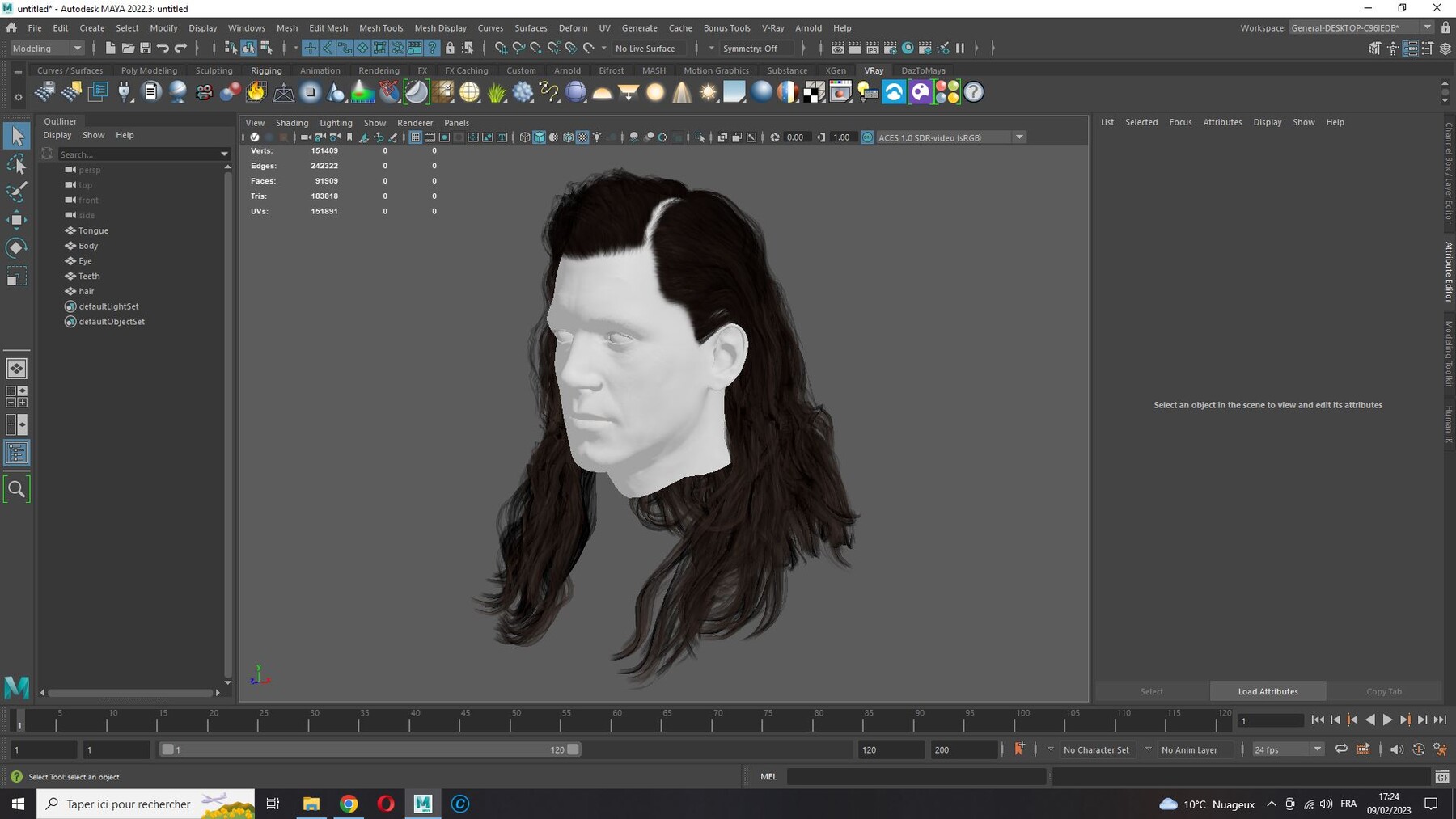The image size is (1456, 819).
Task: Toggle textured display in viewport toolbar
Action: click(x=582, y=137)
